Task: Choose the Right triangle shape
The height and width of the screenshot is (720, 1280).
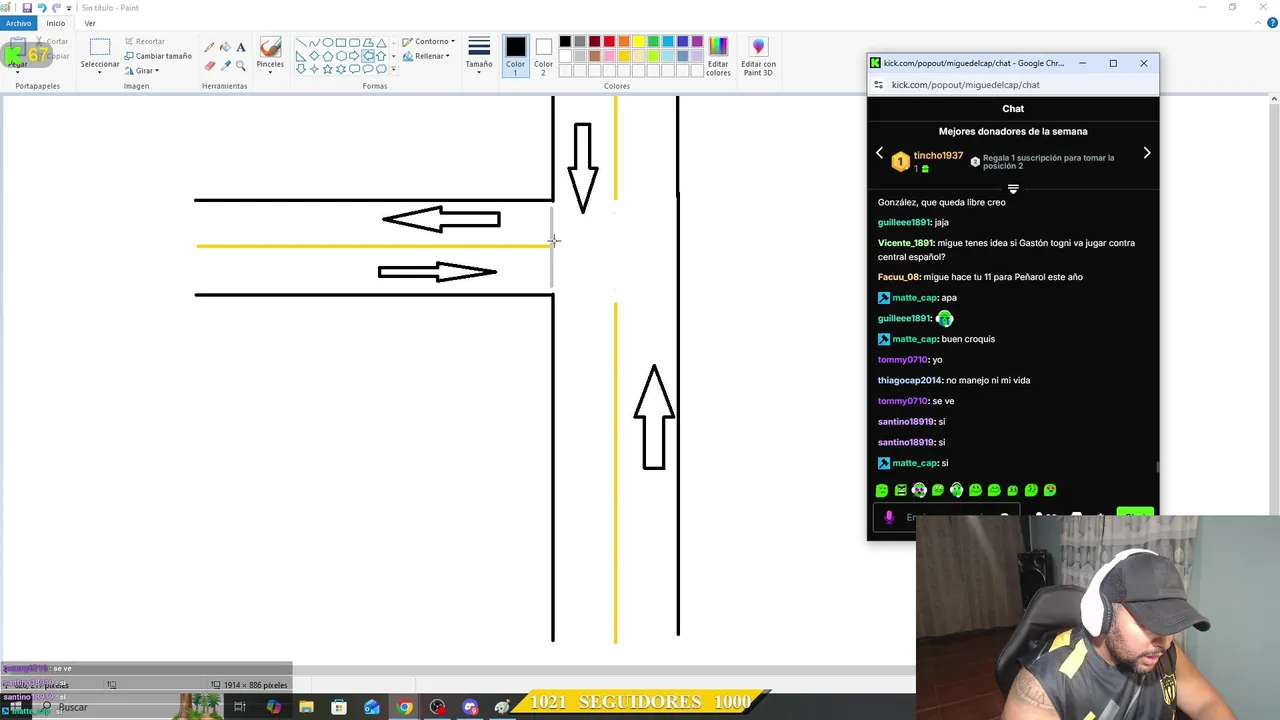Action: point(301,56)
